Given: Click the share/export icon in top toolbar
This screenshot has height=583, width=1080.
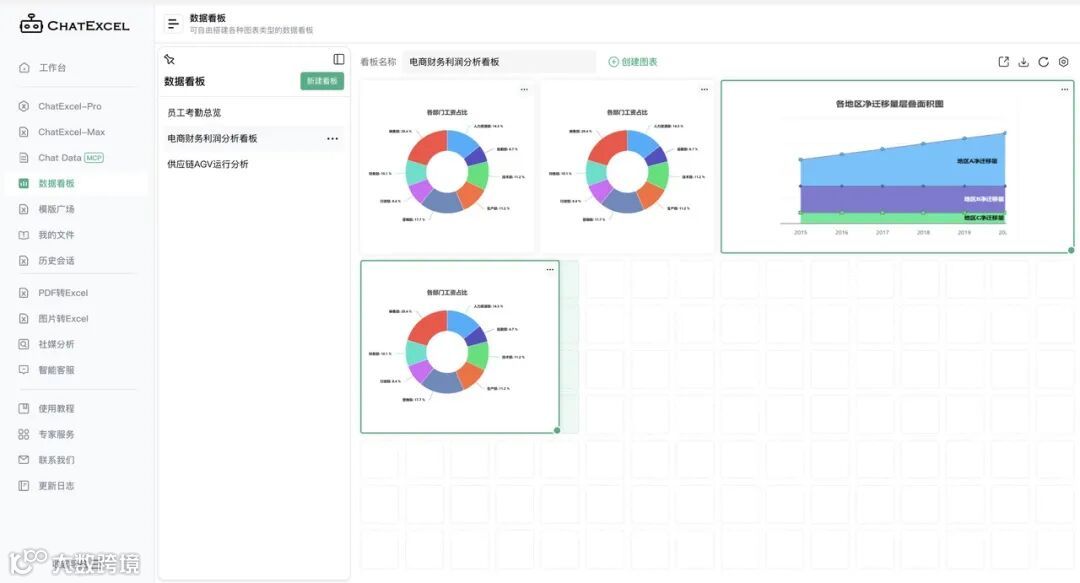Looking at the screenshot, I should pyautogui.click(x=1004, y=62).
